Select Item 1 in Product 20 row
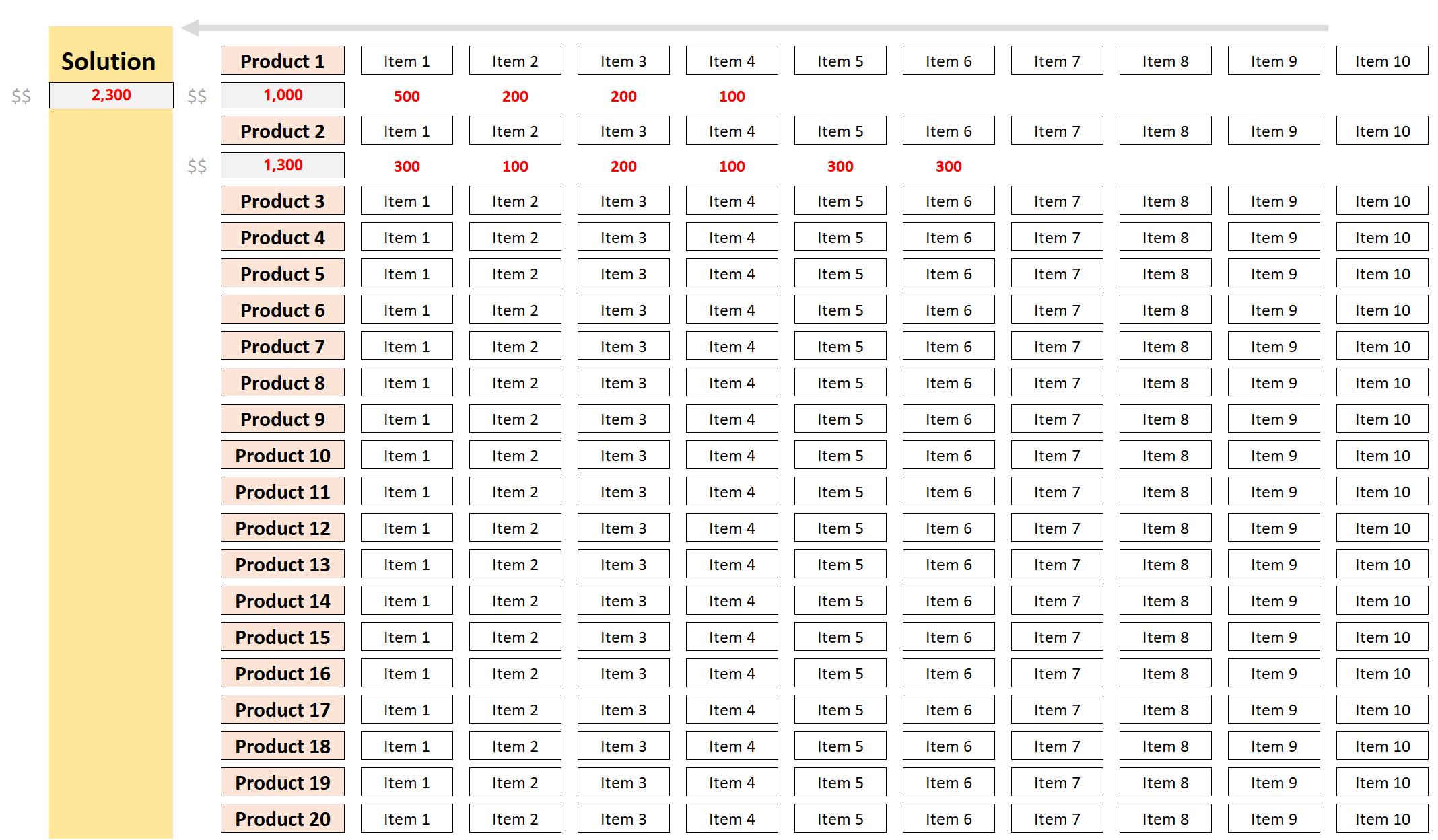 pyautogui.click(x=407, y=819)
